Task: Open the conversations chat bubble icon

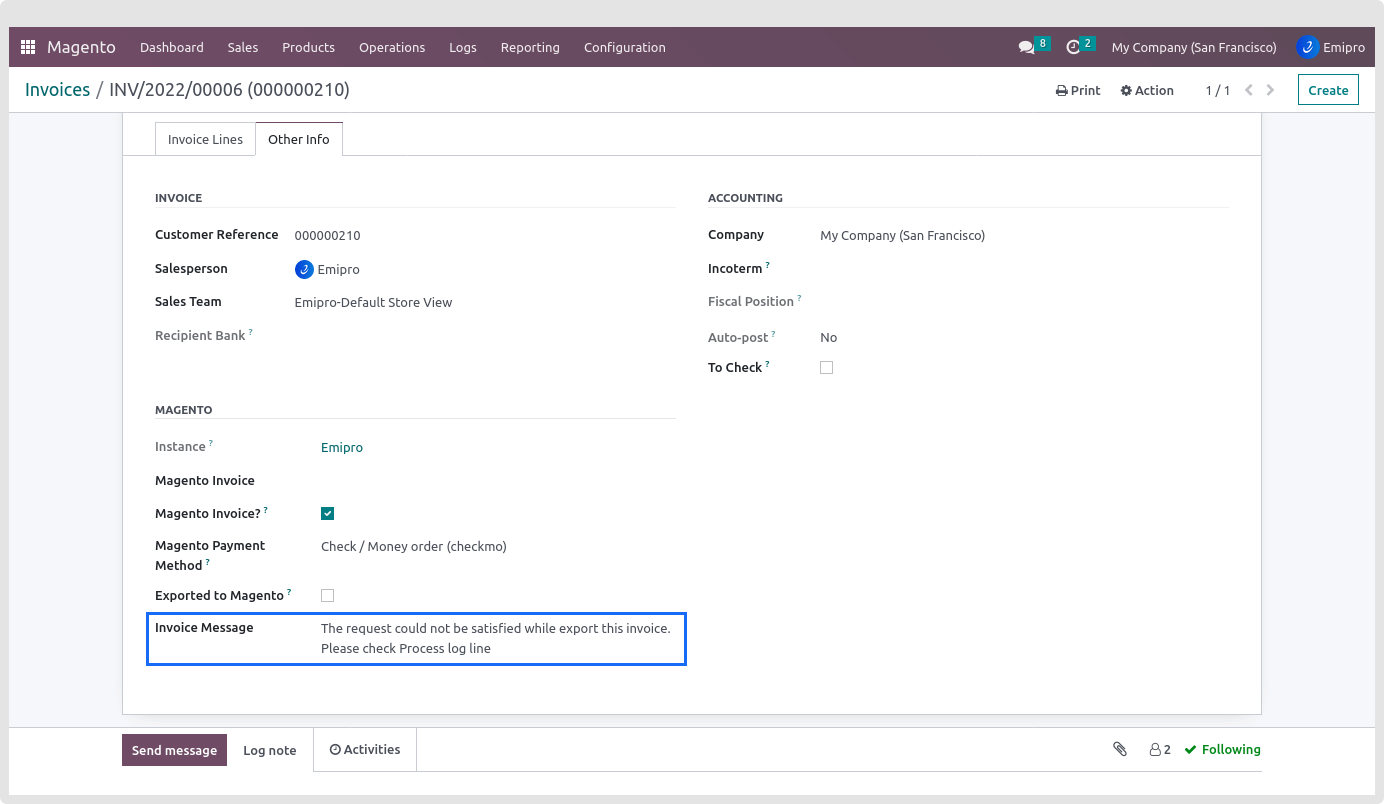Action: click(1026, 47)
